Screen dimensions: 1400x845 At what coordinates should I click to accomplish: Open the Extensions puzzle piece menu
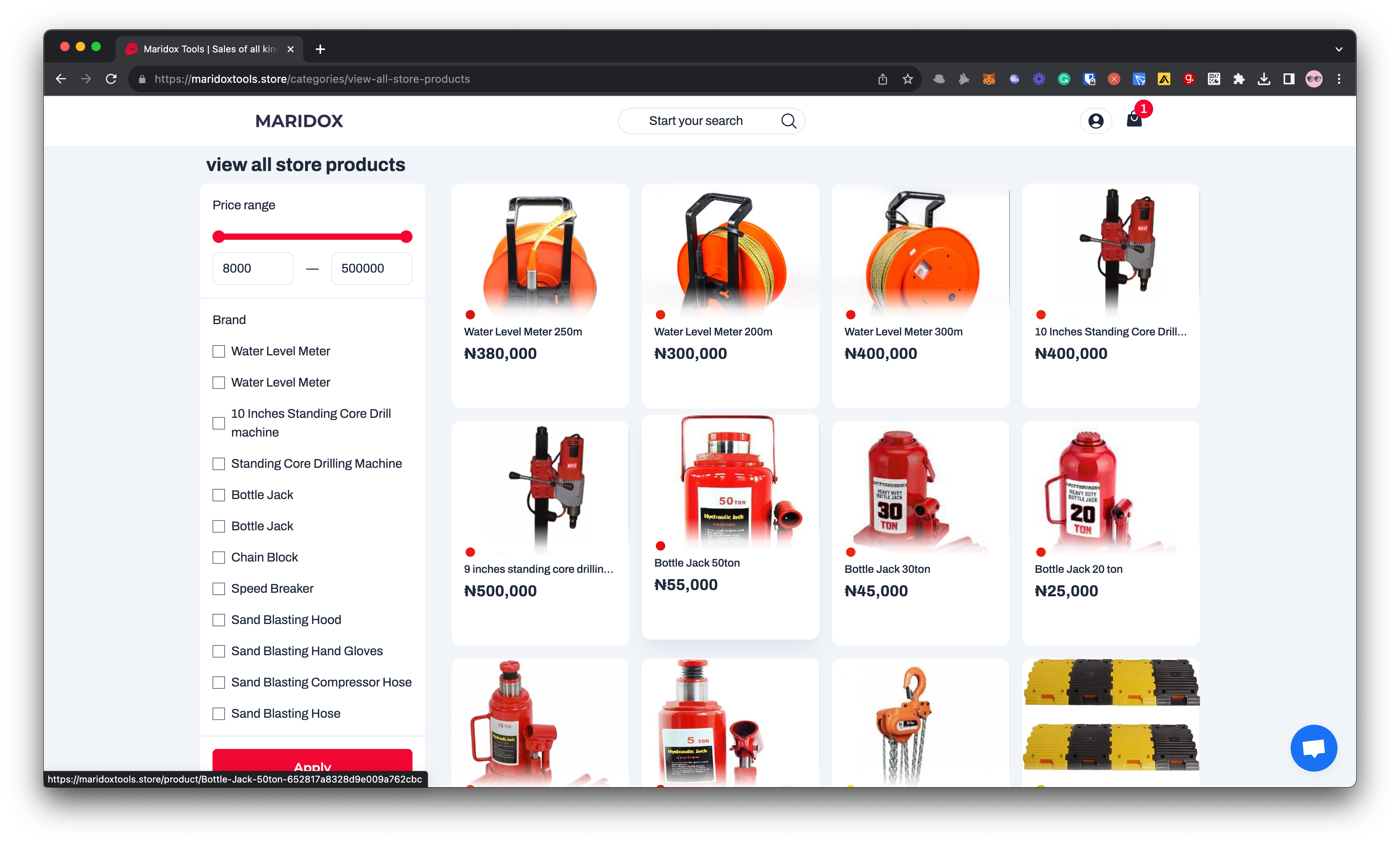1239,79
